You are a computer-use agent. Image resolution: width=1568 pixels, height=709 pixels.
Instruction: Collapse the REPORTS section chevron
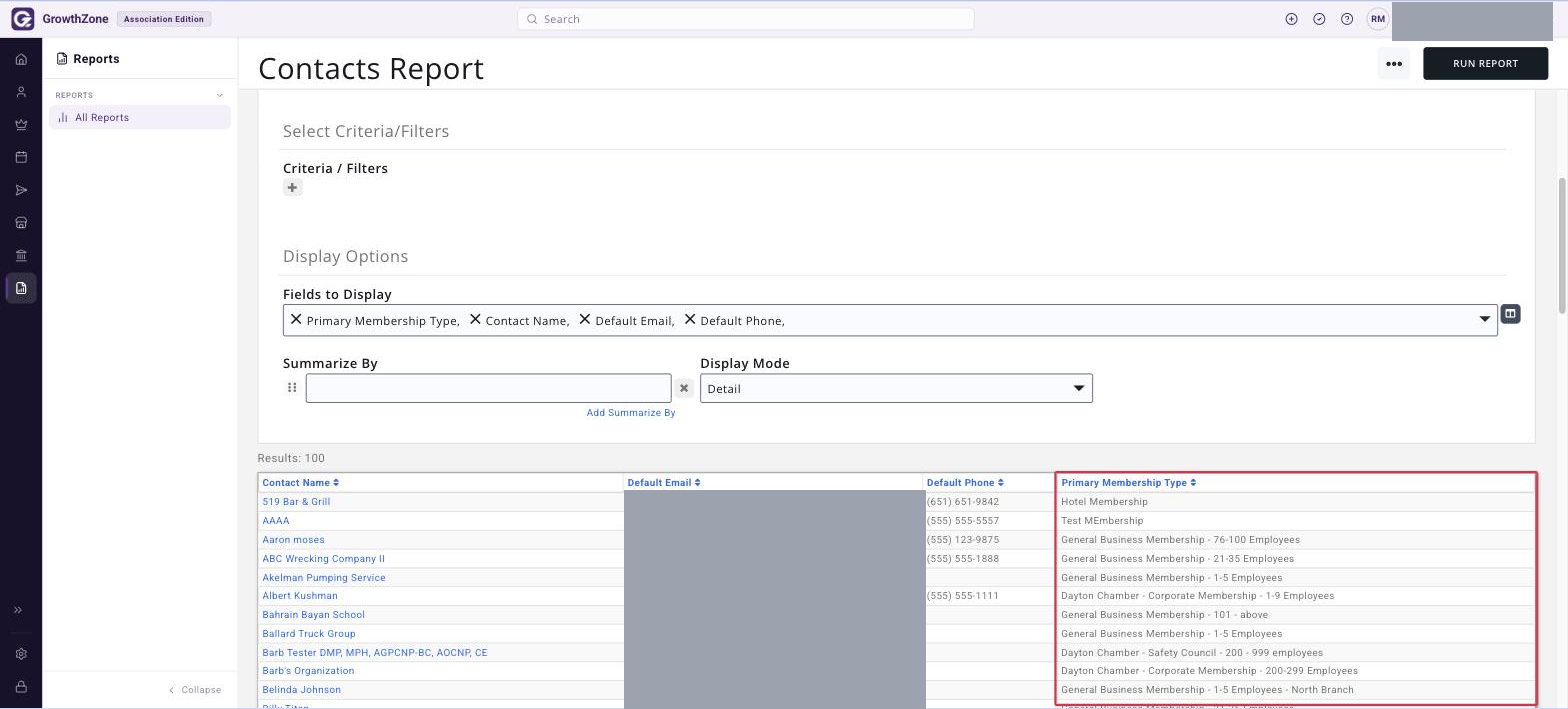[220, 95]
